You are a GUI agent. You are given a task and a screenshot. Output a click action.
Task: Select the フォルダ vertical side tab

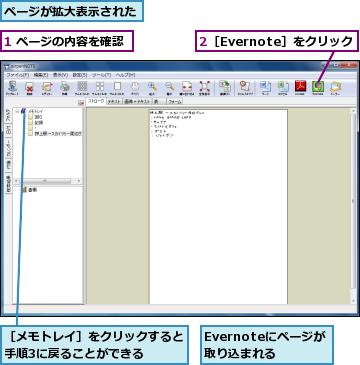tap(8, 116)
